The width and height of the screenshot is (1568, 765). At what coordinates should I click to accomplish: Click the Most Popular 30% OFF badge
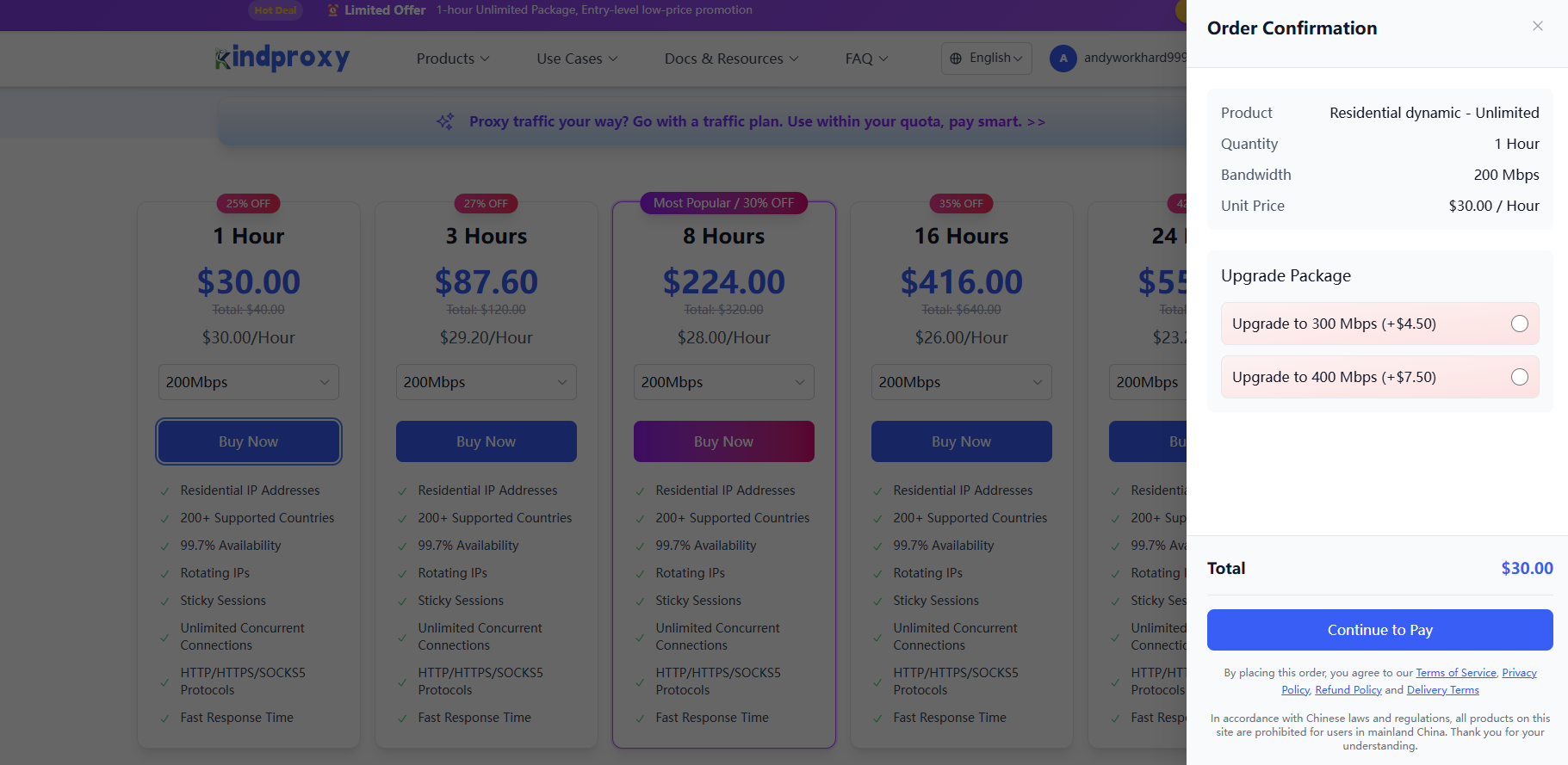tap(723, 203)
